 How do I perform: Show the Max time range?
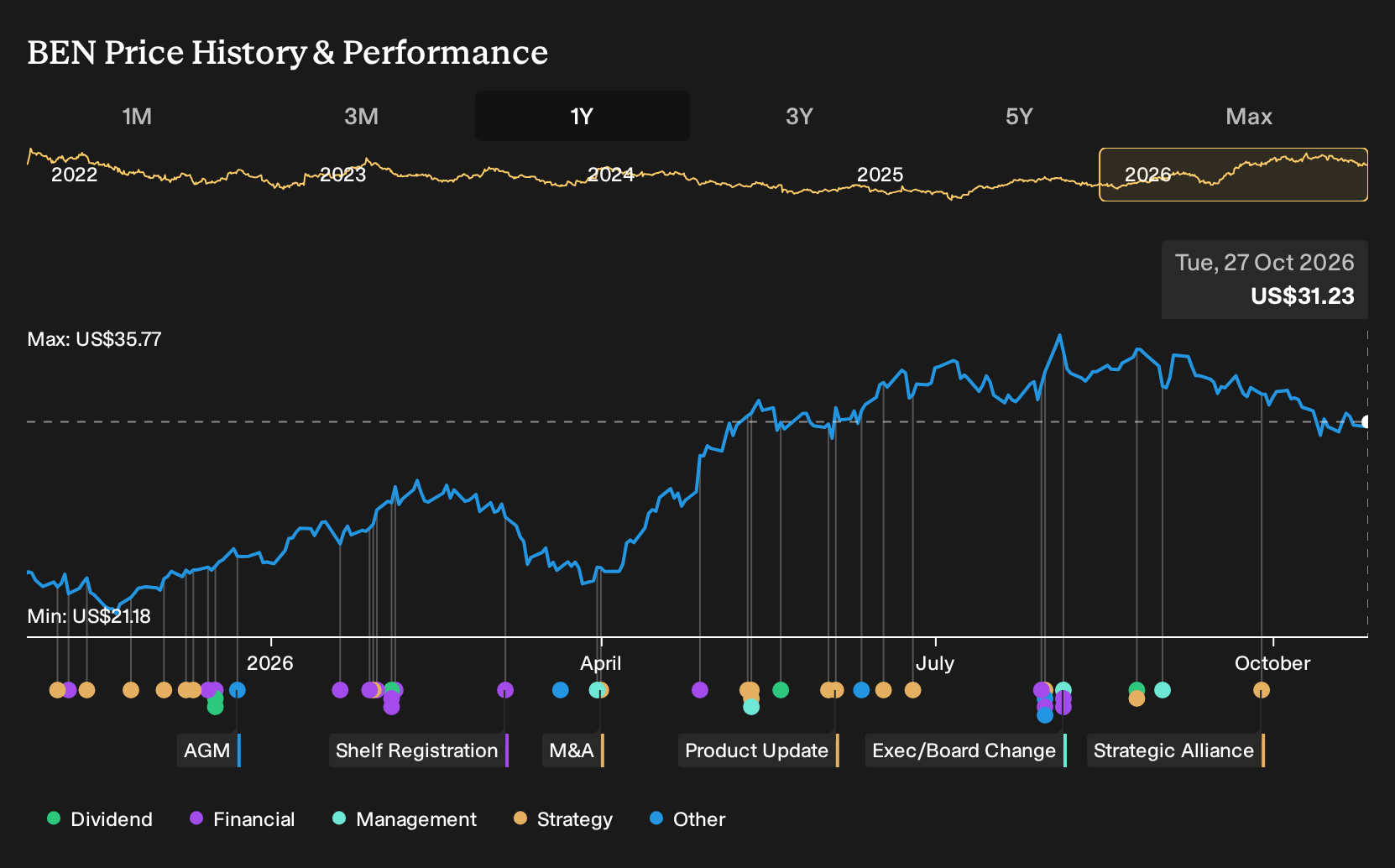tap(1249, 117)
